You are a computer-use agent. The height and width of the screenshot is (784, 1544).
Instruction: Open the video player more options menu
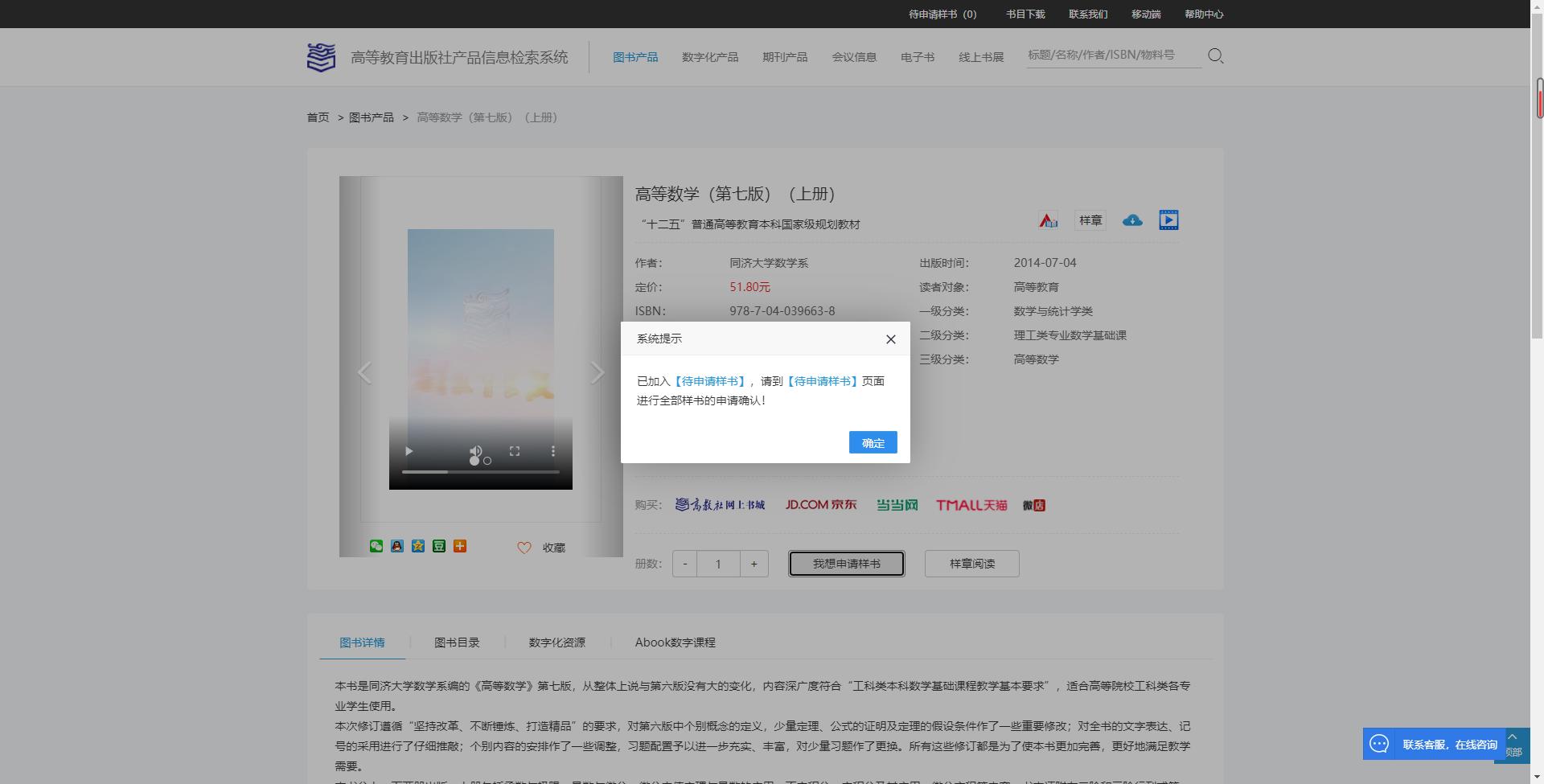coord(552,452)
